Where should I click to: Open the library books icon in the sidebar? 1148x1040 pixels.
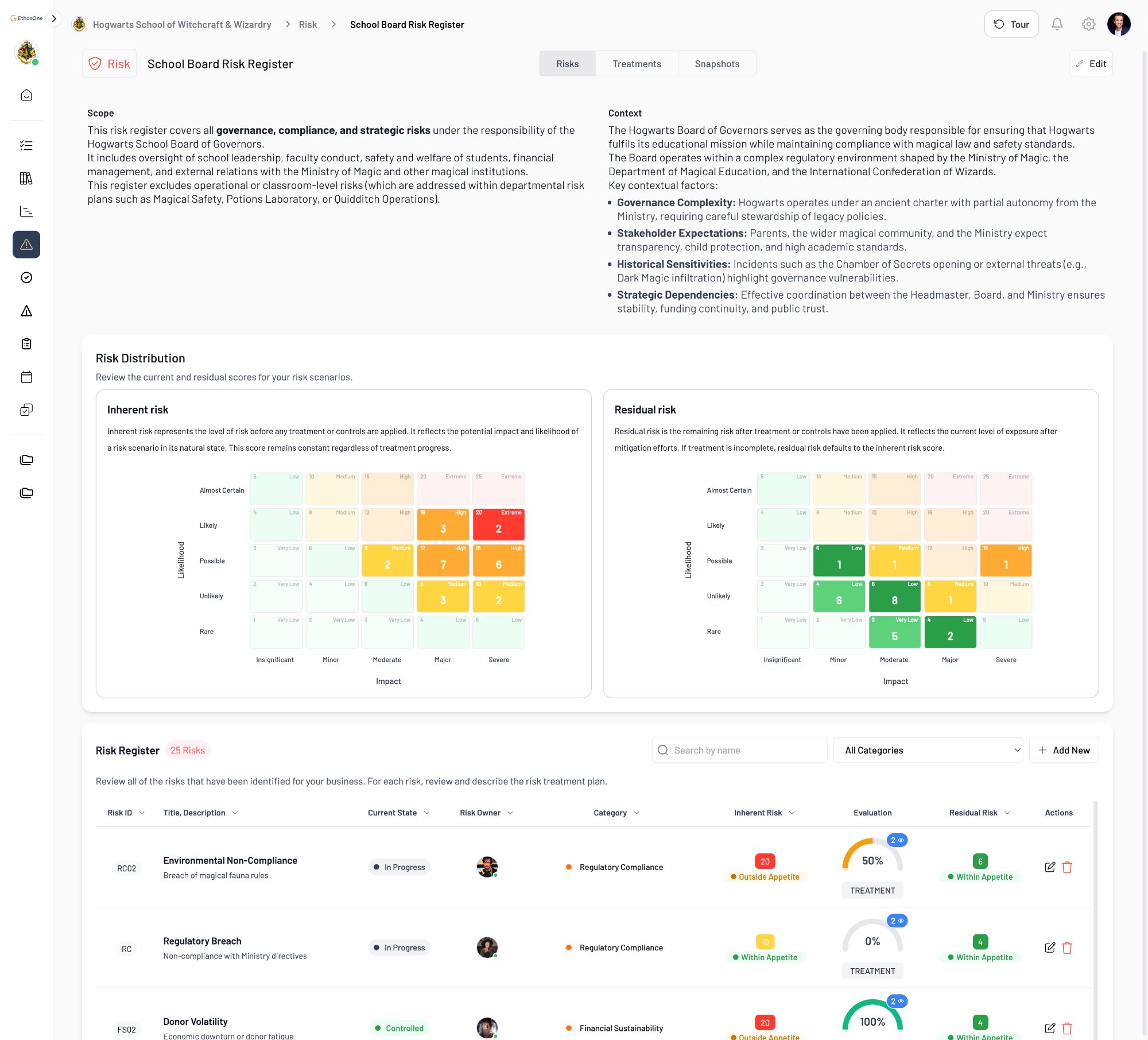26,179
